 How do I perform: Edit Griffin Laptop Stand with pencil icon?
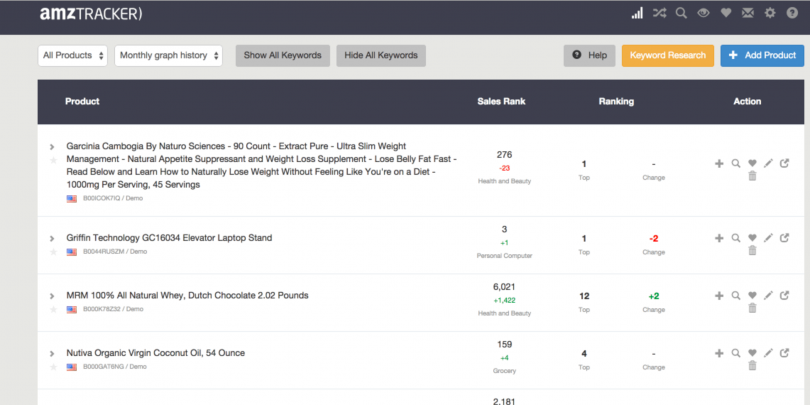768,238
